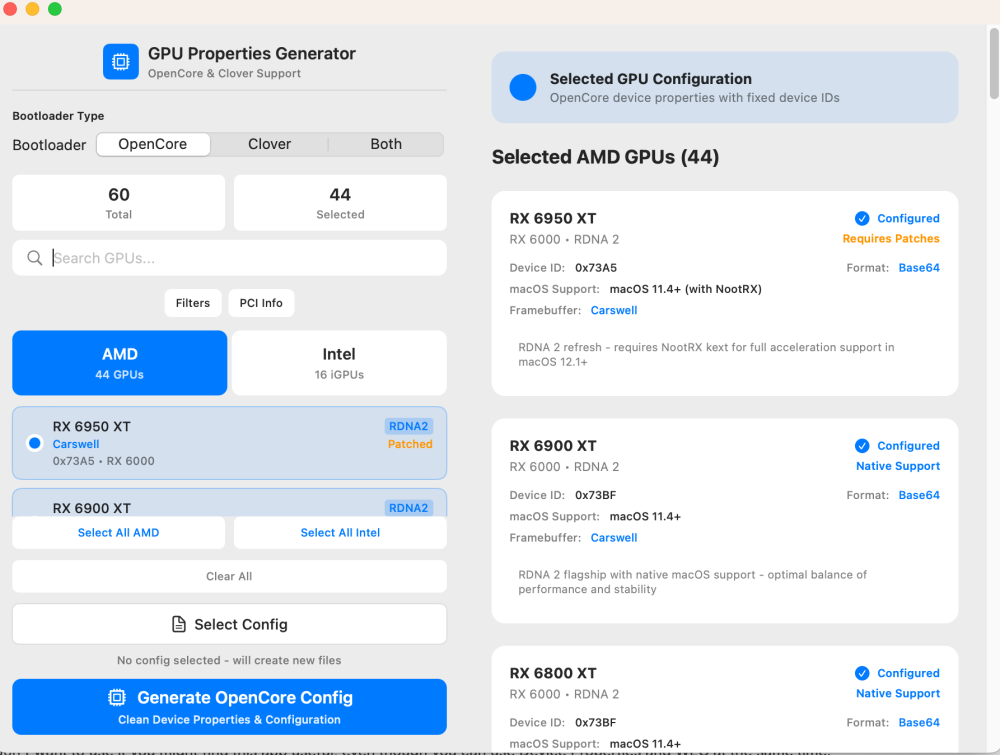The height and width of the screenshot is (755, 1000).
Task: Select OpenCore bootloader option
Action: (x=153, y=144)
